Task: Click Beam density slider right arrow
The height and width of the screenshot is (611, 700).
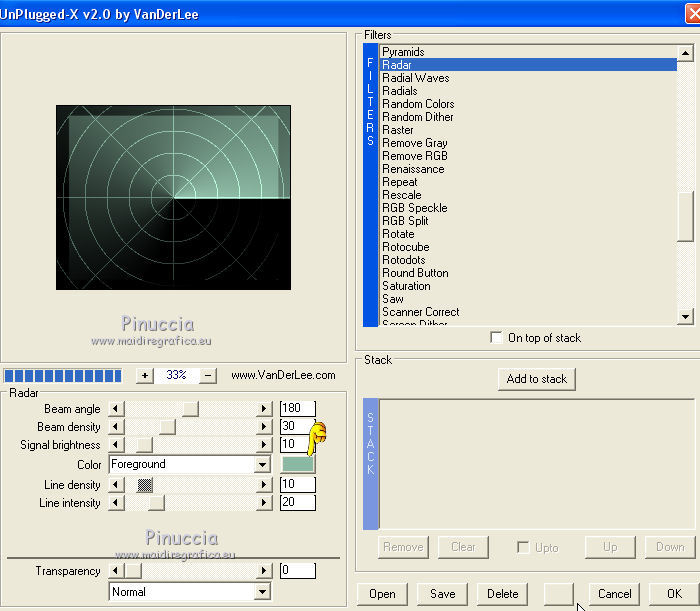Action: [x=264, y=427]
